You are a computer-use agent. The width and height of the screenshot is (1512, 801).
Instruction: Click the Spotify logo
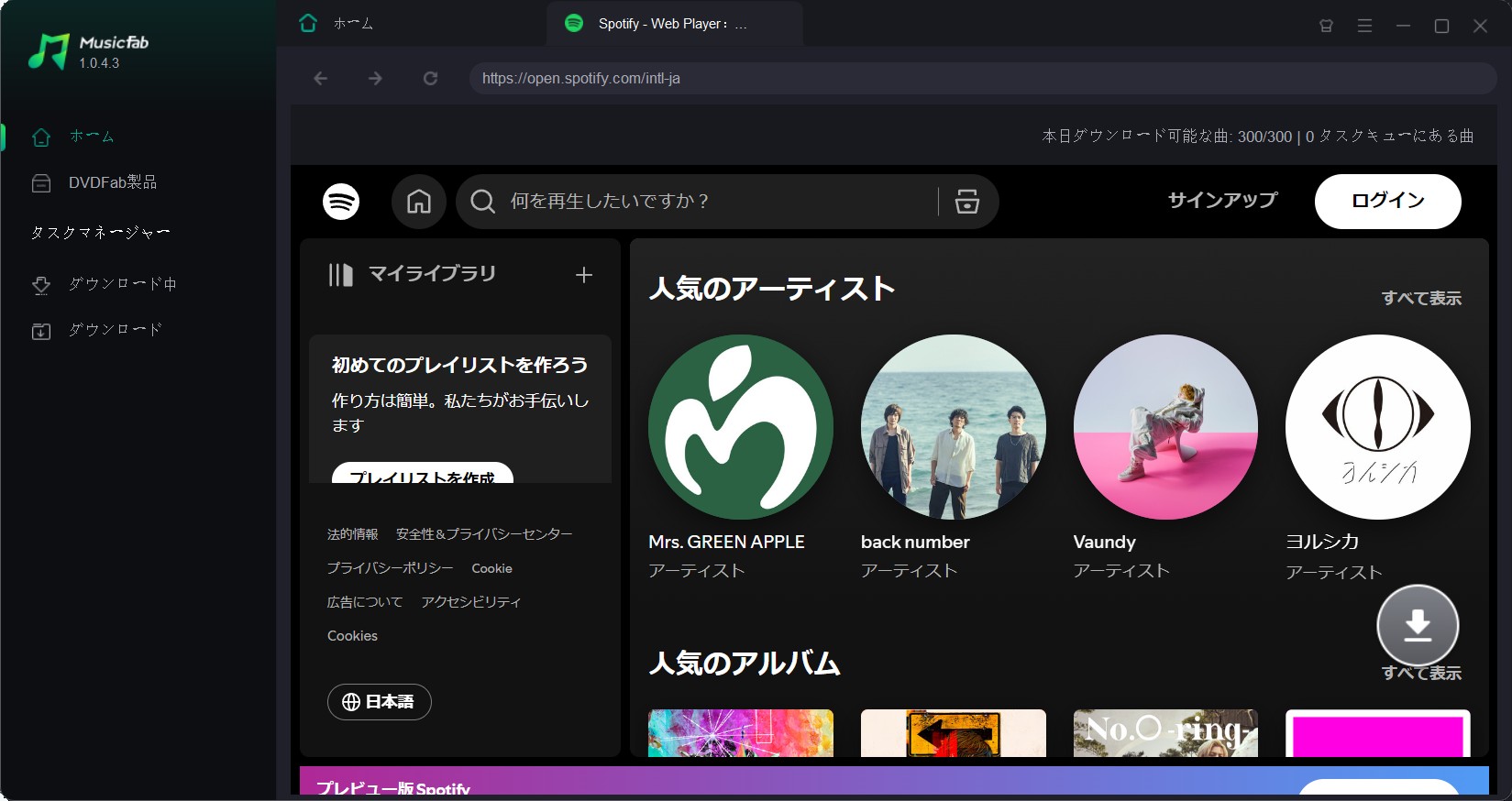tap(341, 201)
